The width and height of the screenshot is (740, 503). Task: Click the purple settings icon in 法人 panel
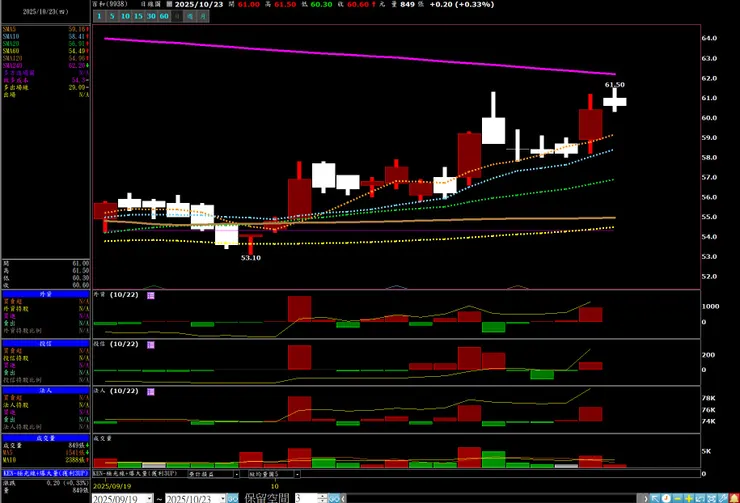point(151,392)
